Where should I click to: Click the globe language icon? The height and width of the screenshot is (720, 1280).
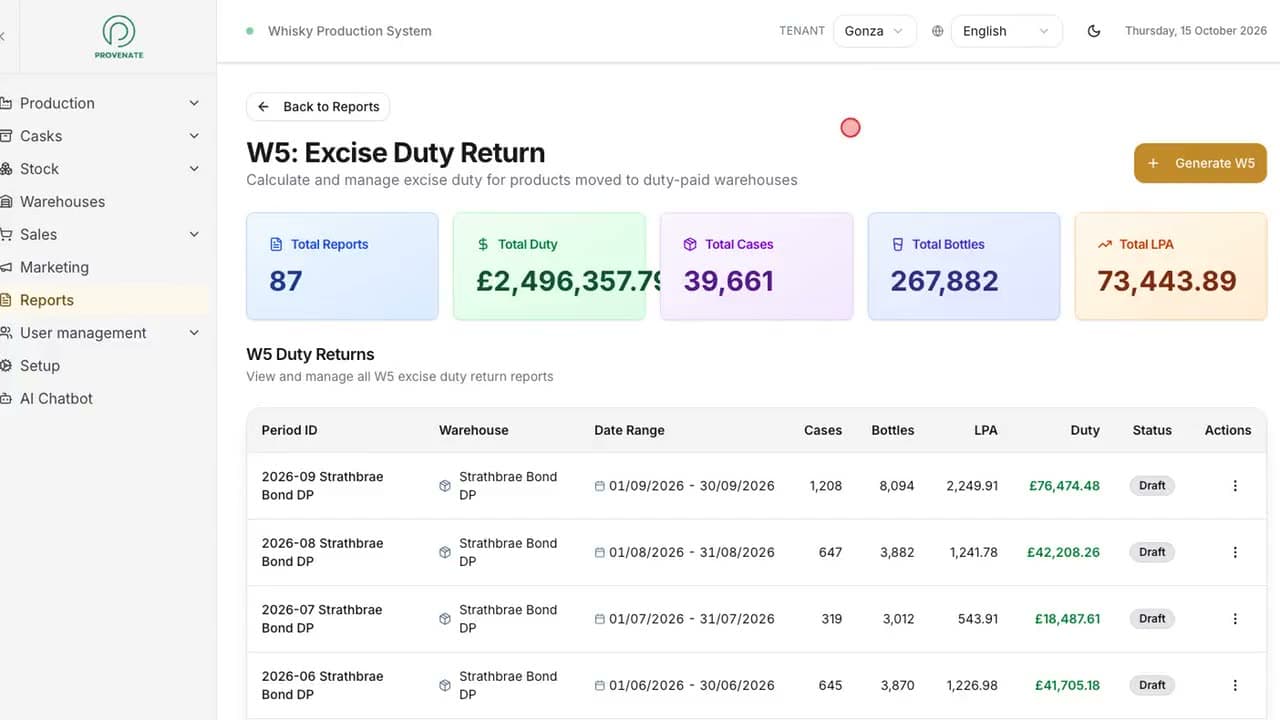coord(937,31)
